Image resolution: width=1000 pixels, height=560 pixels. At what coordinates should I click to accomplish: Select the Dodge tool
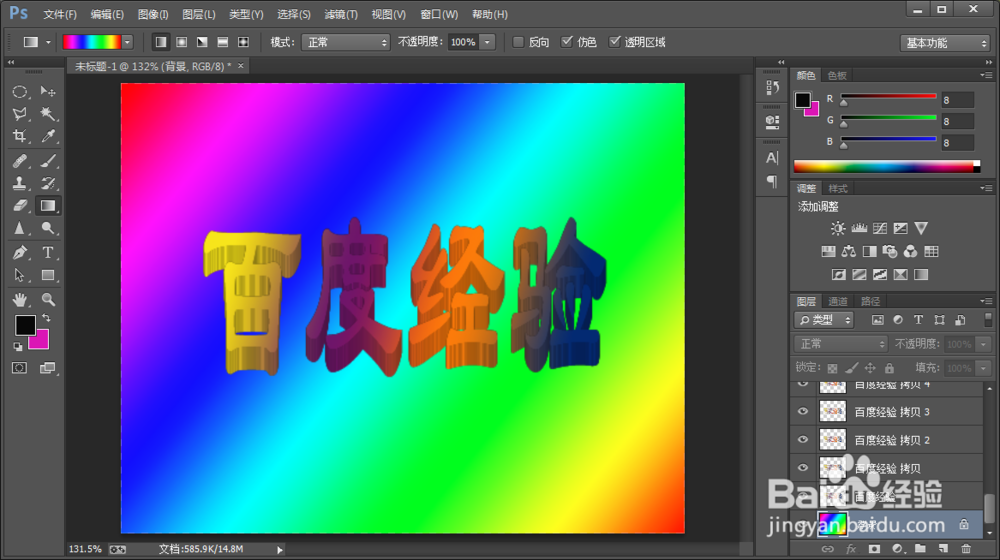[48, 228]
